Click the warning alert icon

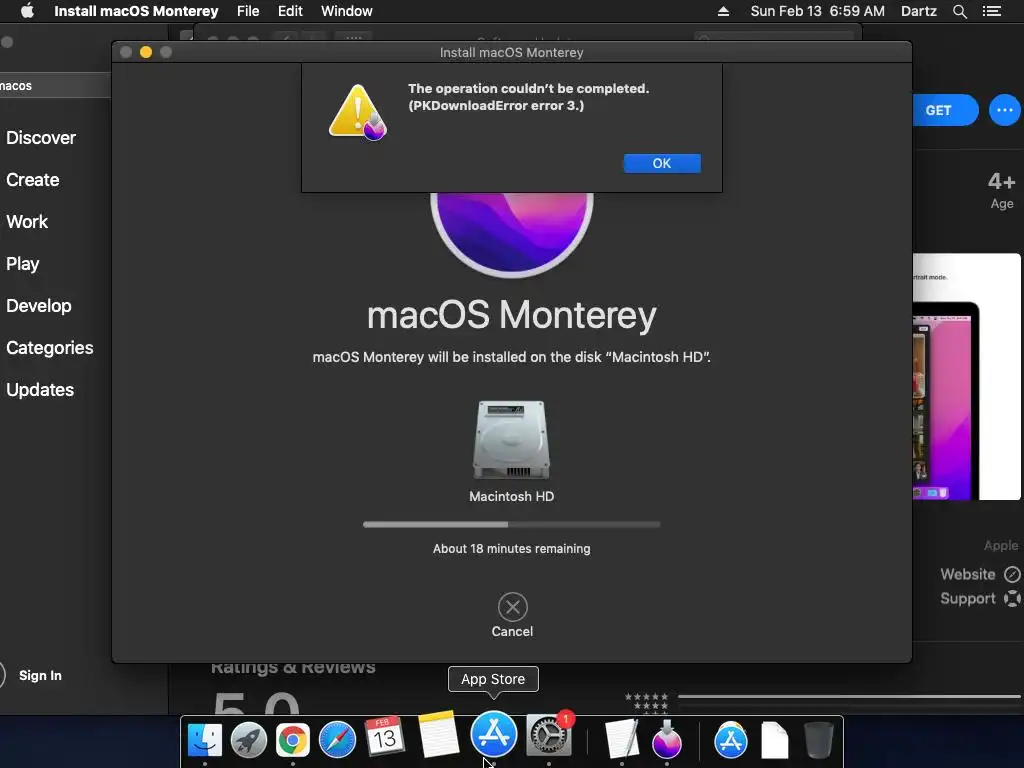357,112
